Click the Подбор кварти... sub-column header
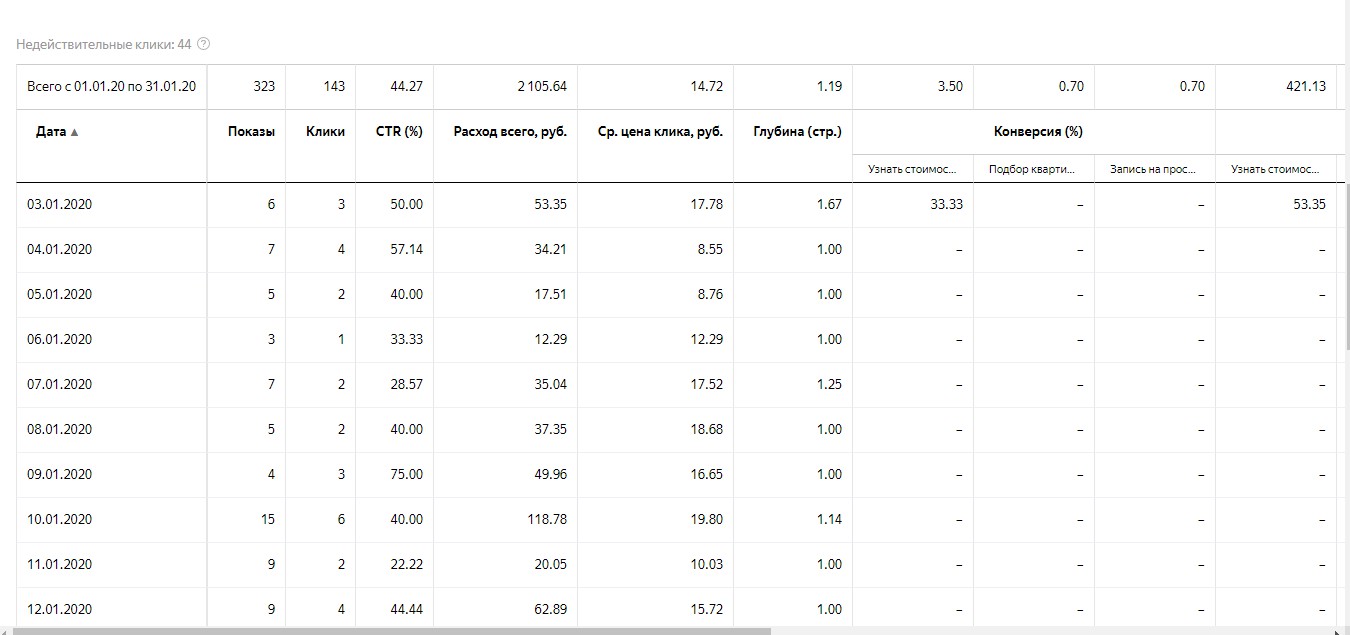The width and height of the screenshot is (1350, 635). coord(1032,169)
